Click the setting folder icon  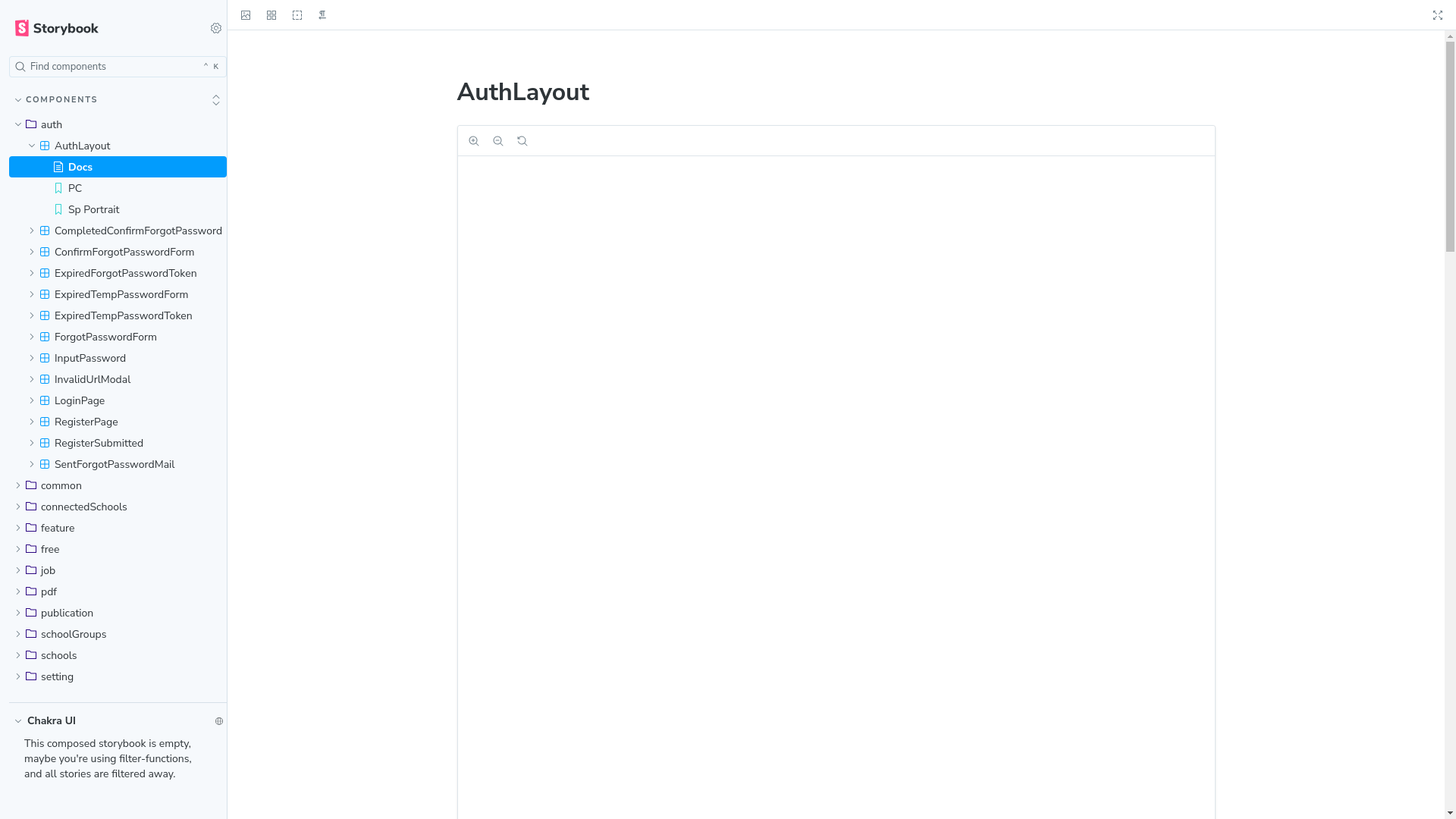pyautogui.click(x=31, y=676)
